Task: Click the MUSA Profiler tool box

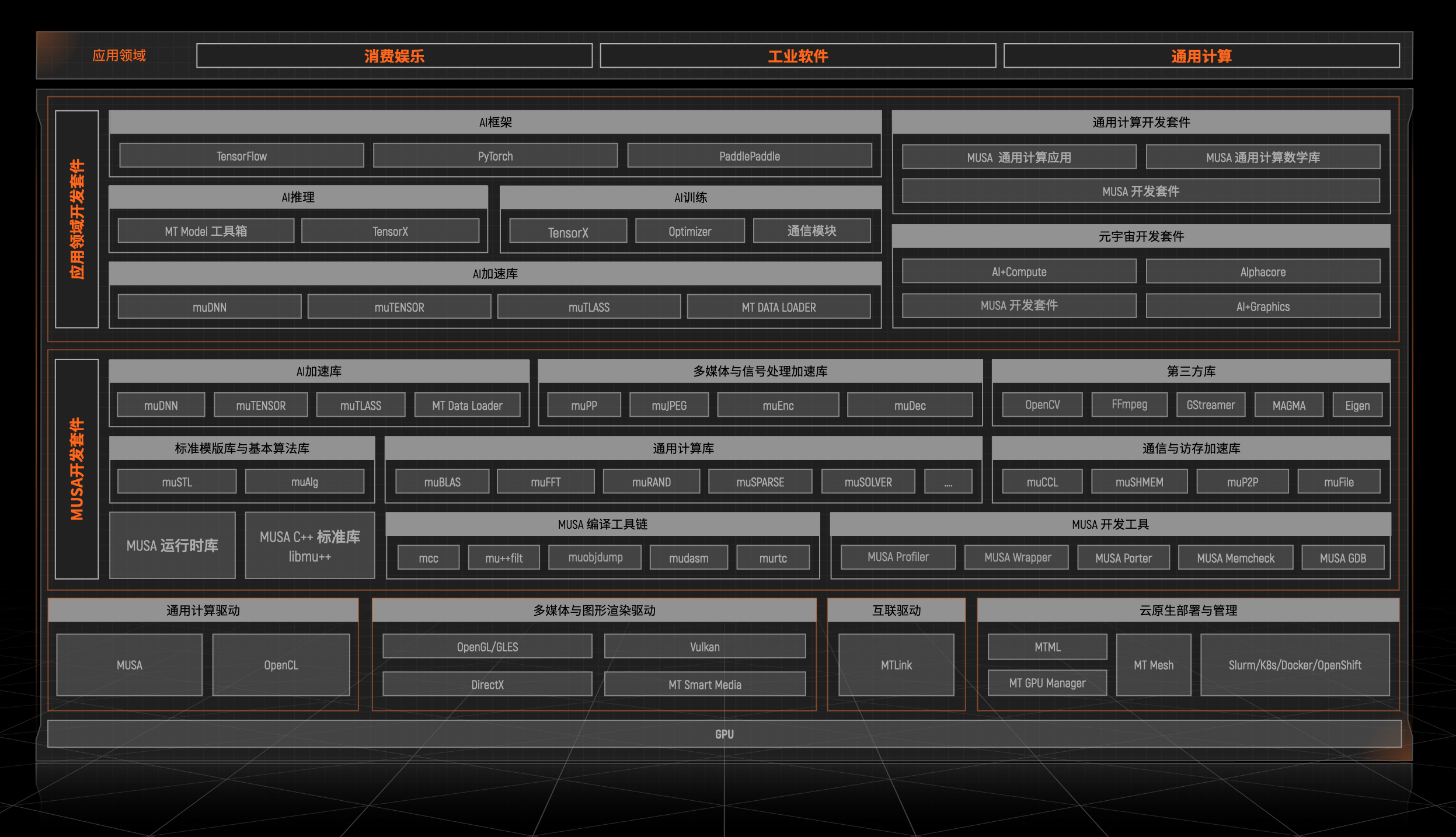Action: coord(897,557)
